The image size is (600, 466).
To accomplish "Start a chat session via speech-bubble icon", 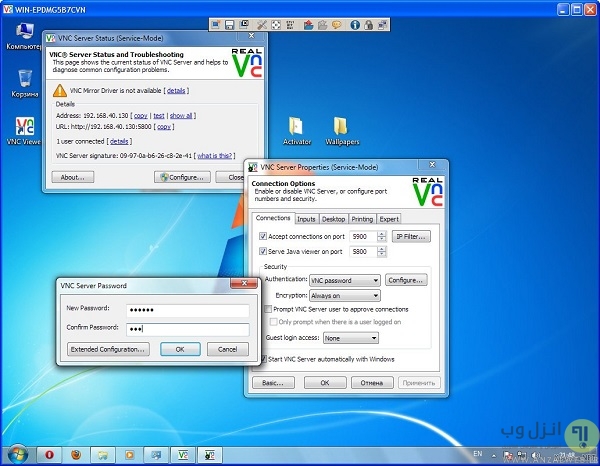I will tap(336, 25).
